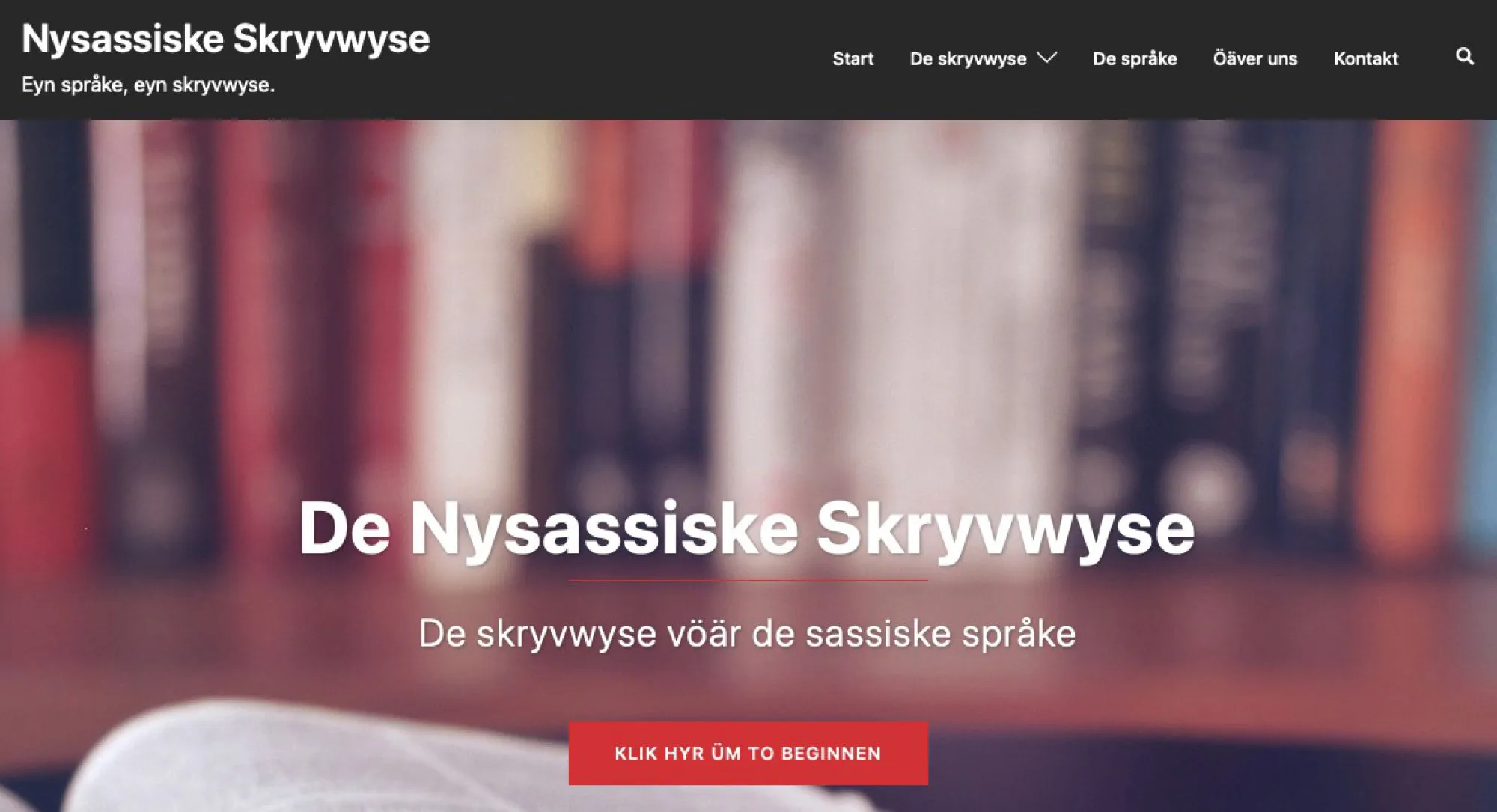Expand the De skryvwyse submenu chevron
The width and height of the screenshot is (1497, 812).
pyautogui.click(x=1046, y=58)
